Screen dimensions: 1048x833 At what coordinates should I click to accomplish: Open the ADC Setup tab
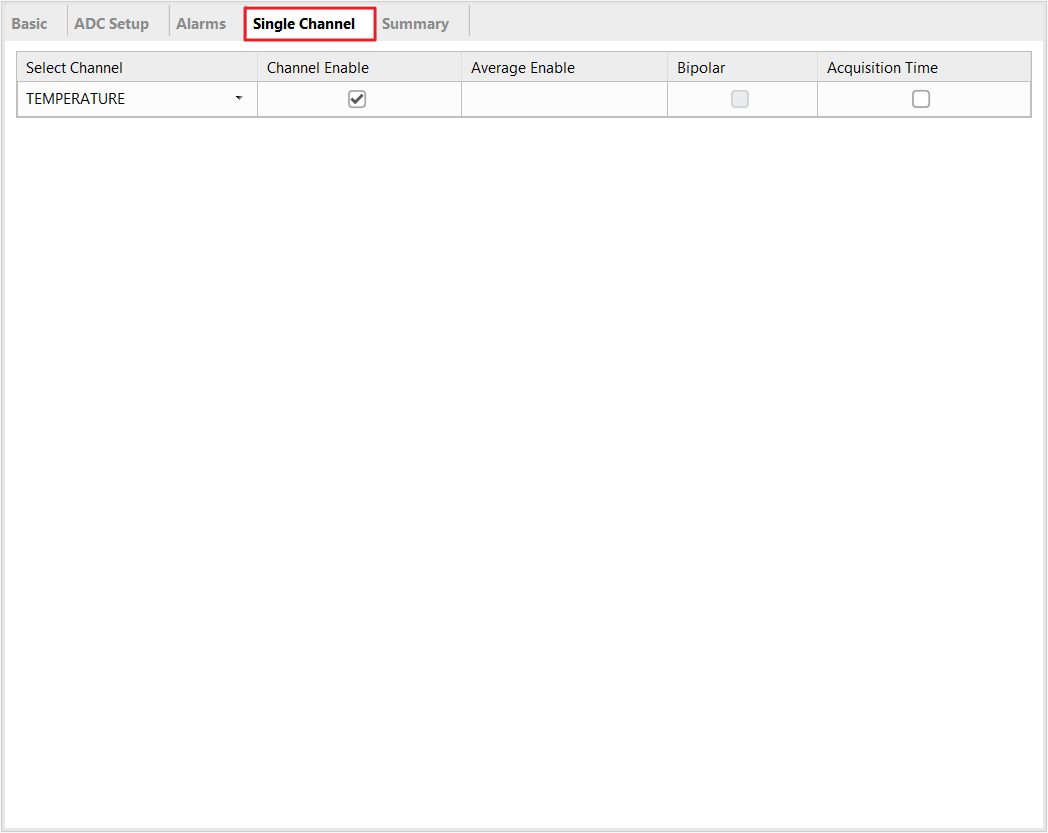click(112, 24)
